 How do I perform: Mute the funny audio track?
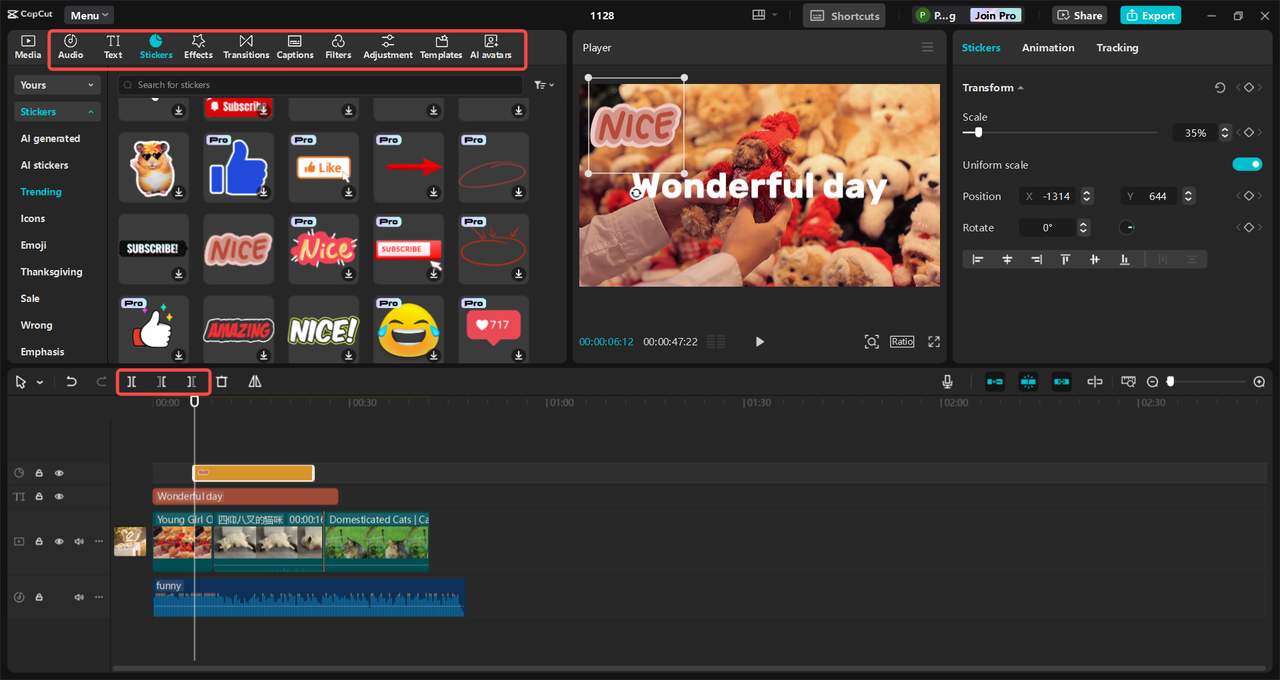click(79, 597)
